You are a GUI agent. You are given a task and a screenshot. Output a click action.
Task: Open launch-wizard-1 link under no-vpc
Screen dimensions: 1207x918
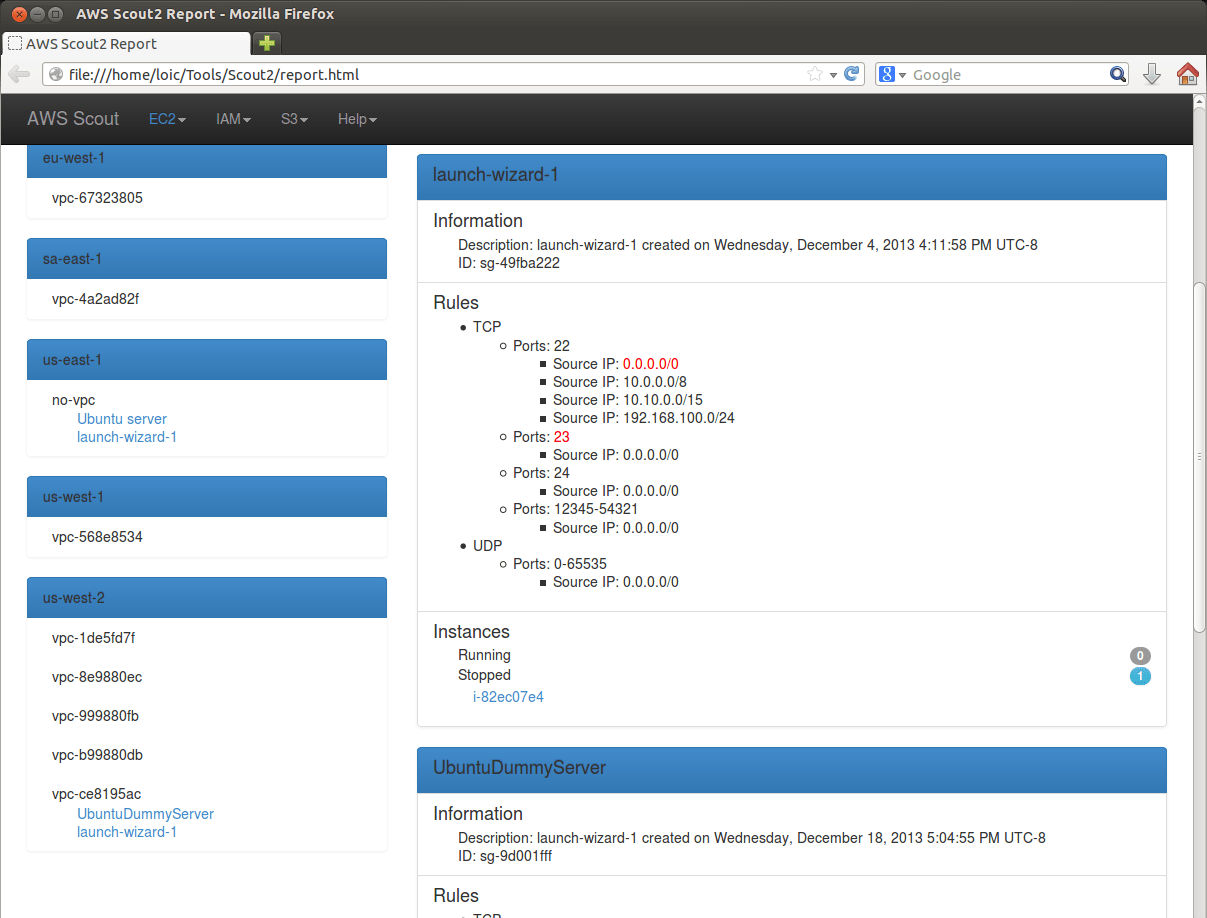pos(127,437)
